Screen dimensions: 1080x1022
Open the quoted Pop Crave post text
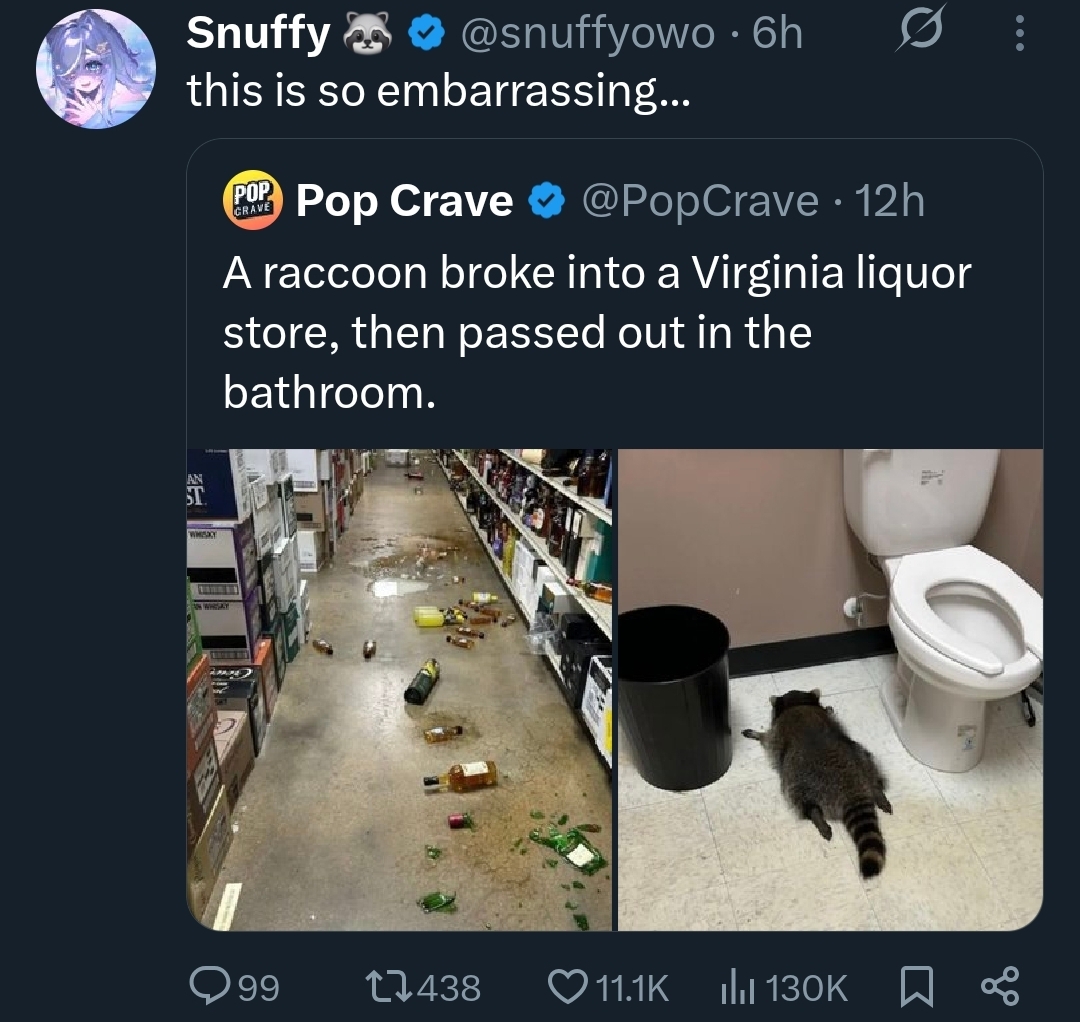click(x=596, y=332)
